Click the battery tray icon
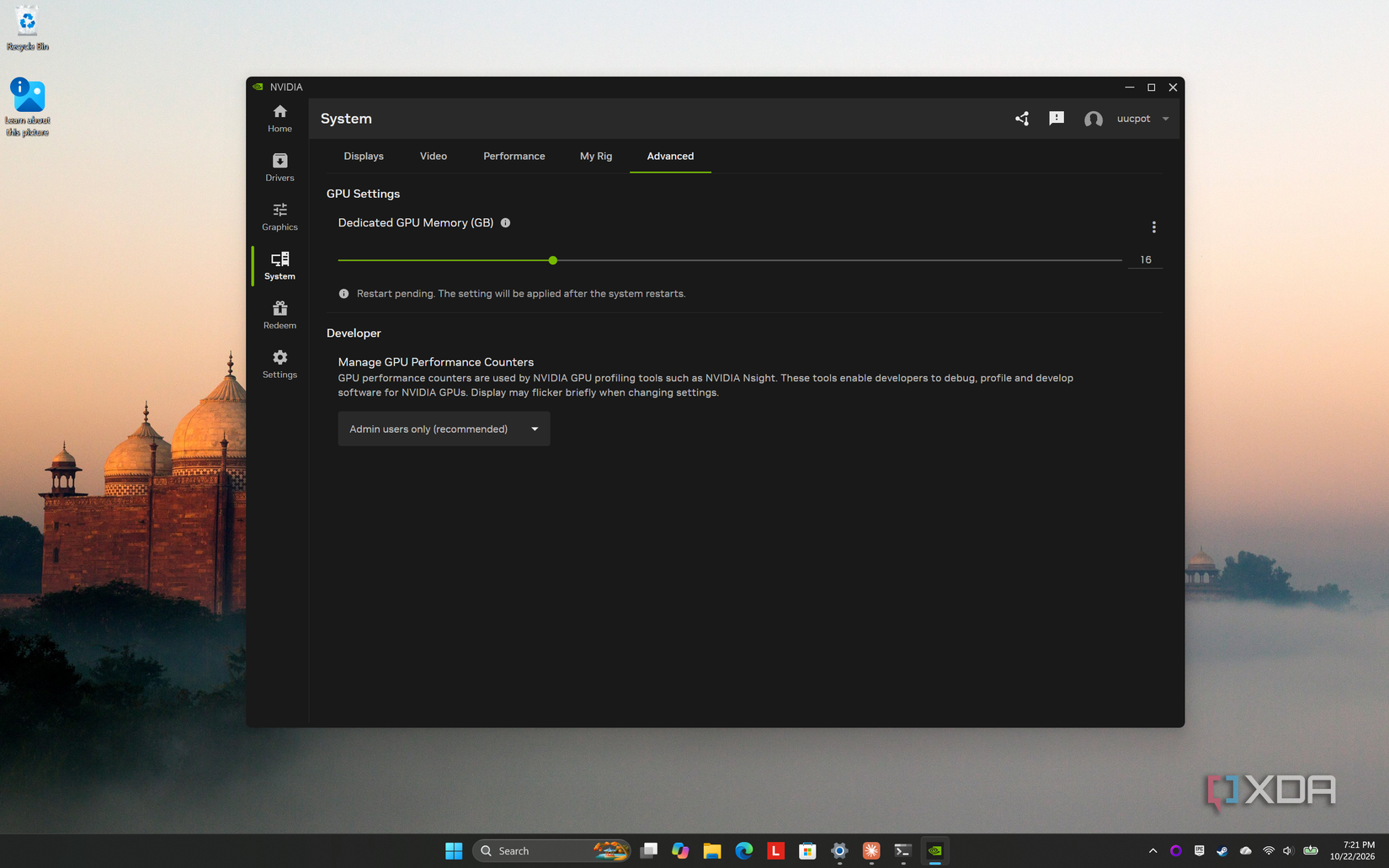1389x868 pixels. 1311,851
